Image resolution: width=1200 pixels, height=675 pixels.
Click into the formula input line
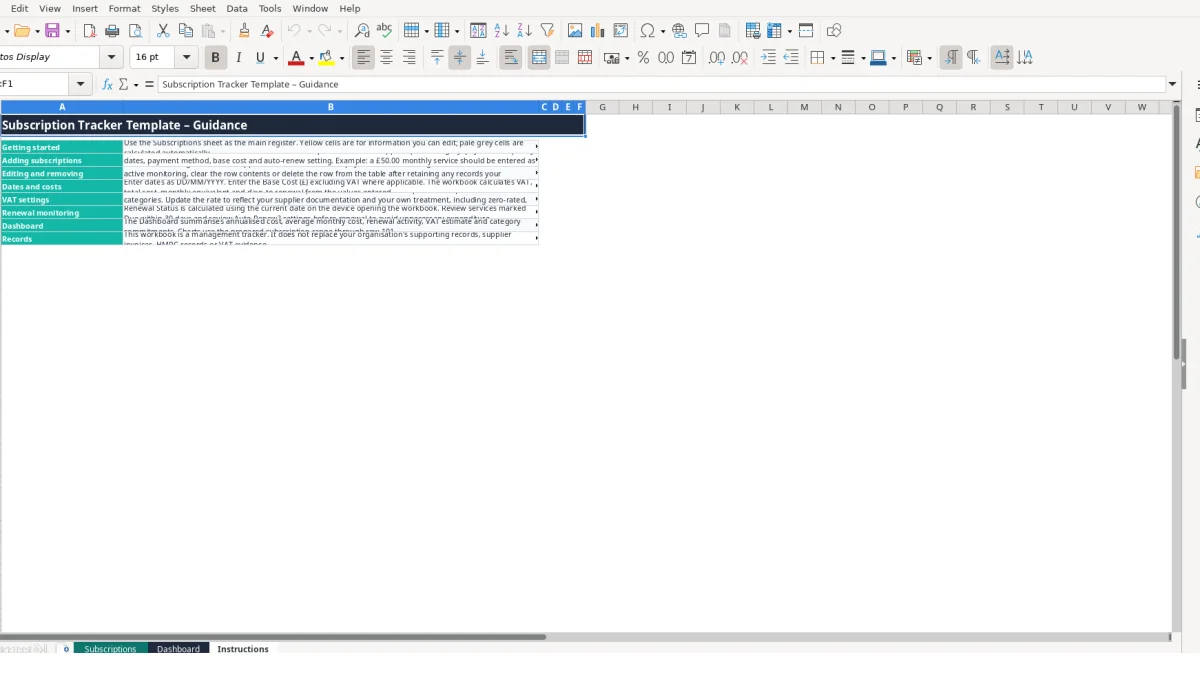point(662,85)
